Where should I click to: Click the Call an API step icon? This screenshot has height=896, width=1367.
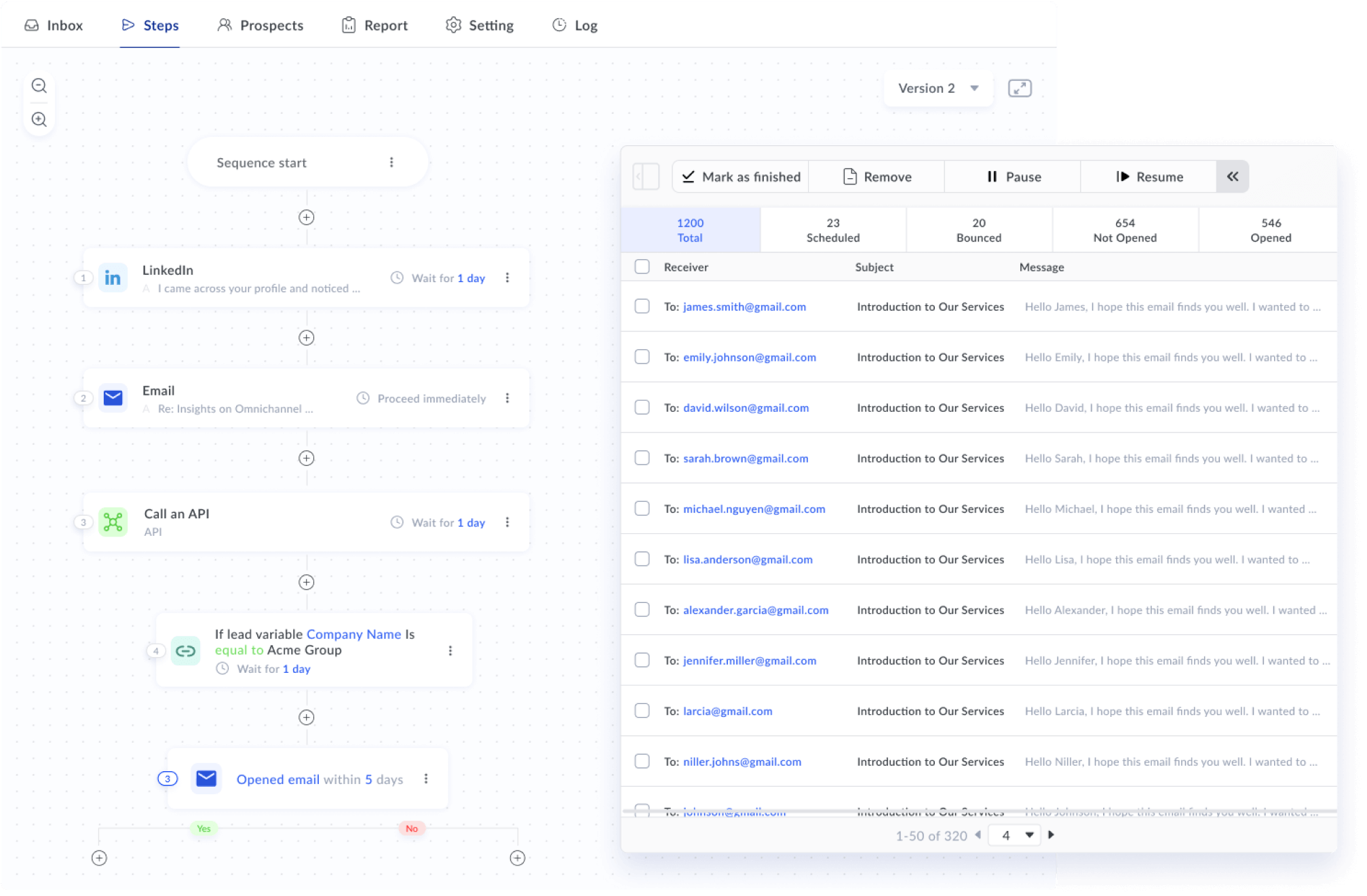[113, 522]
